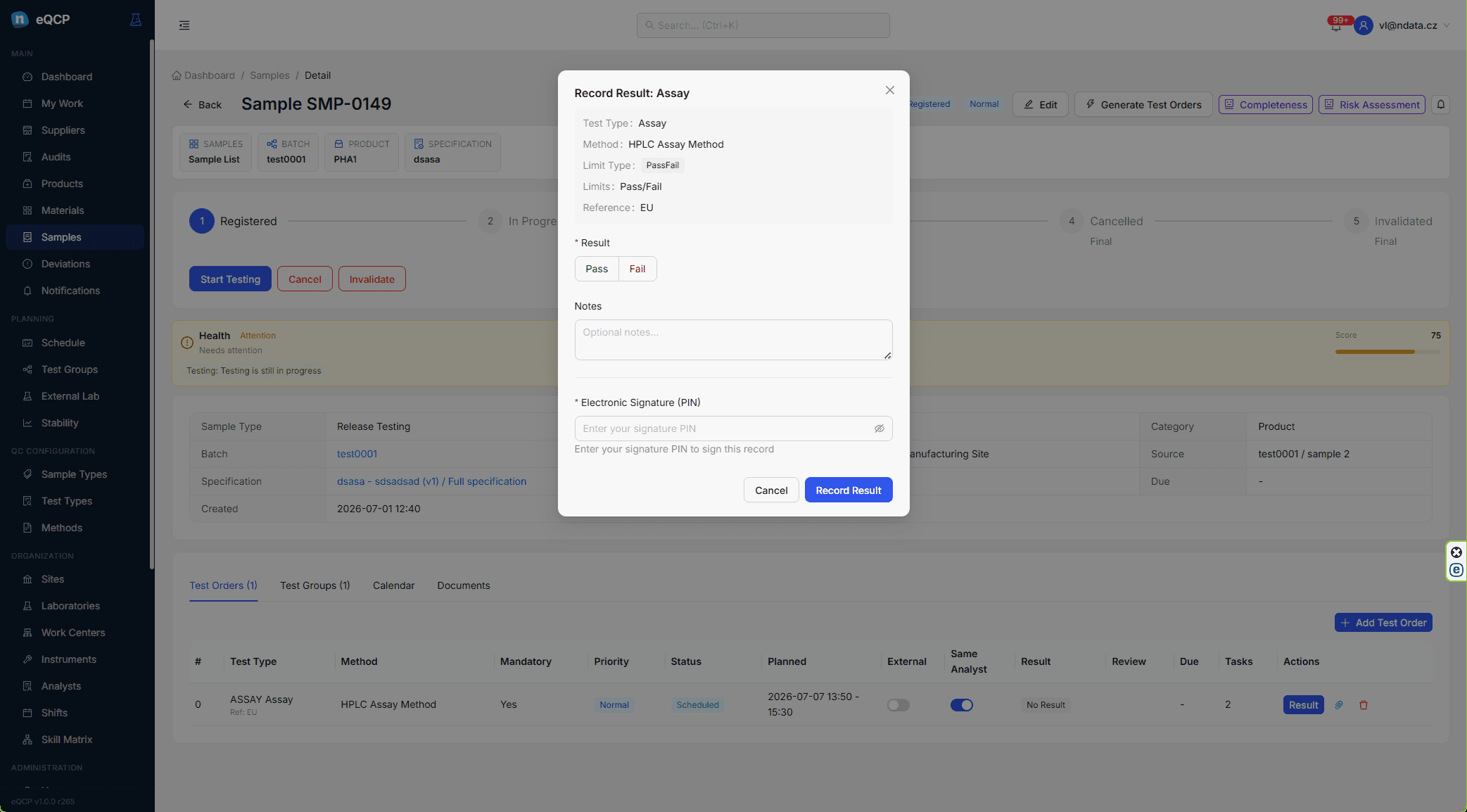1467x812 pixels.
Task: Click the user avatar icon
Action: point(1363,25)
